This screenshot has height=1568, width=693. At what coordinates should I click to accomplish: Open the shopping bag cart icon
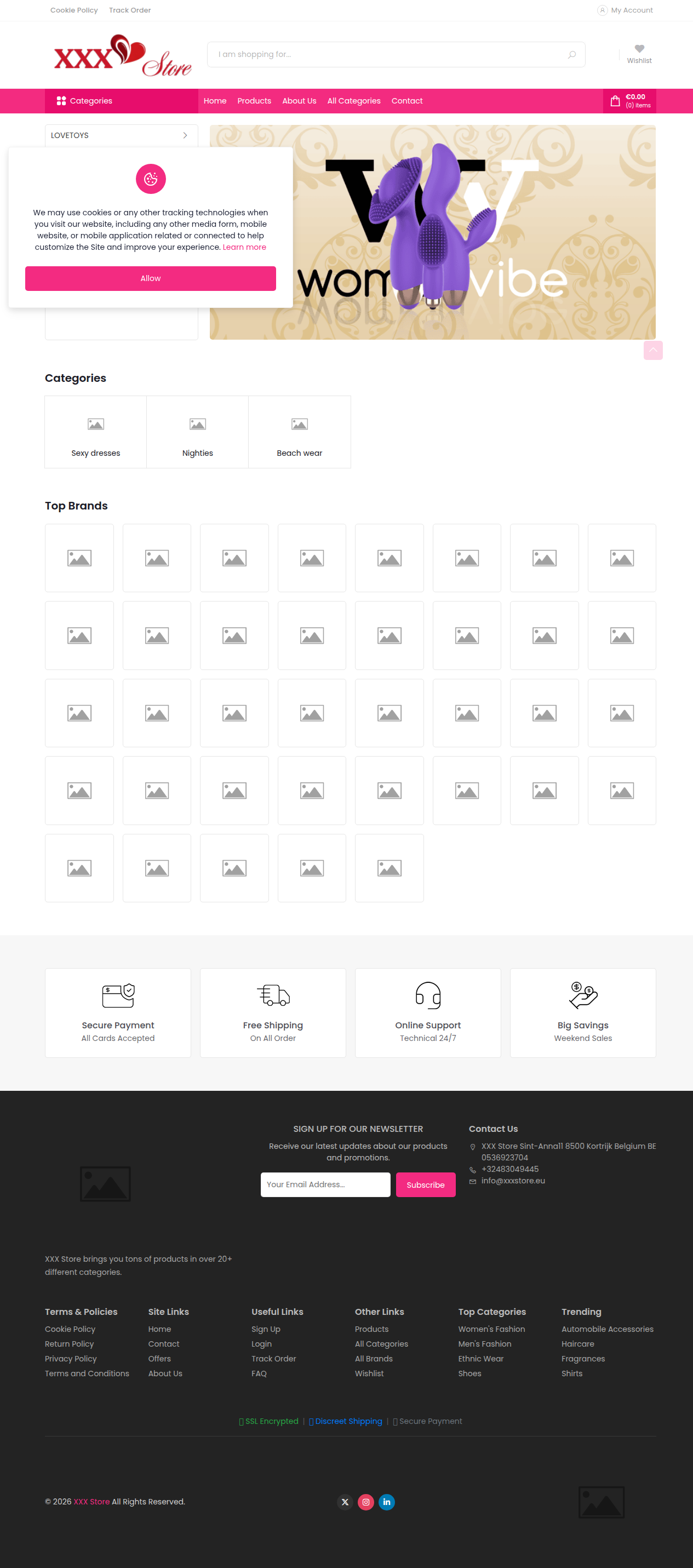[615, 101]
